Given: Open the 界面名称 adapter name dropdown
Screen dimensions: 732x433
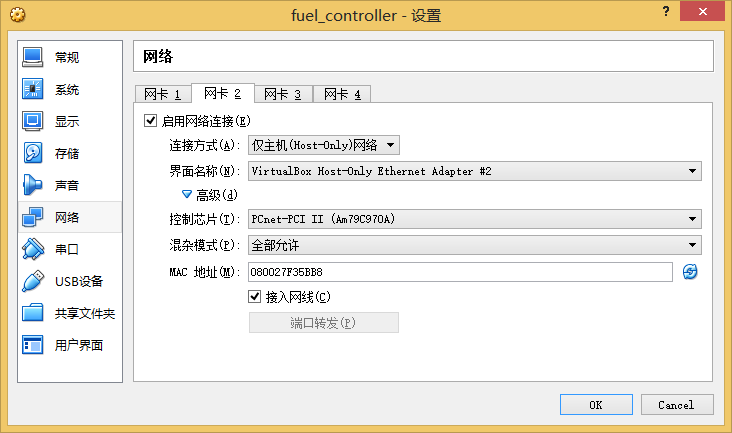Looking at the screenshot, I should [x=474, y=171].
